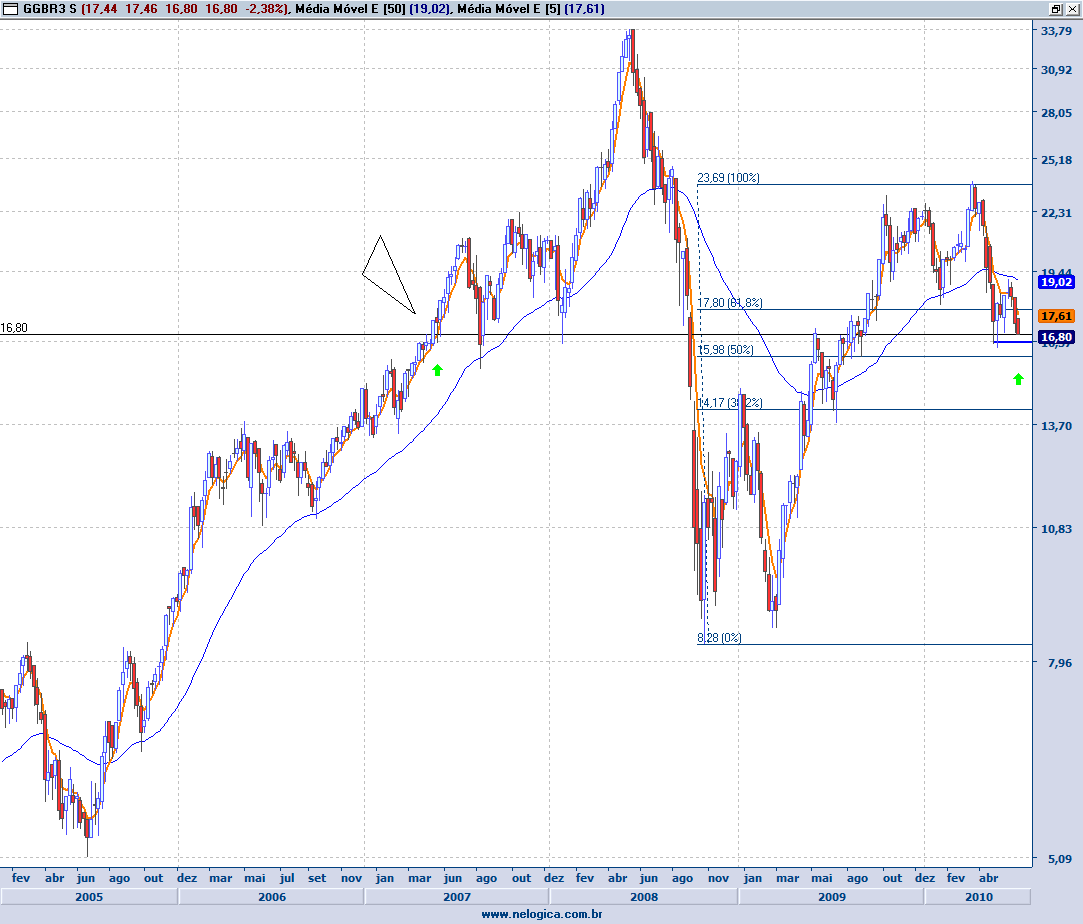Click the mar month label under 2009

(x=787, y=878)
